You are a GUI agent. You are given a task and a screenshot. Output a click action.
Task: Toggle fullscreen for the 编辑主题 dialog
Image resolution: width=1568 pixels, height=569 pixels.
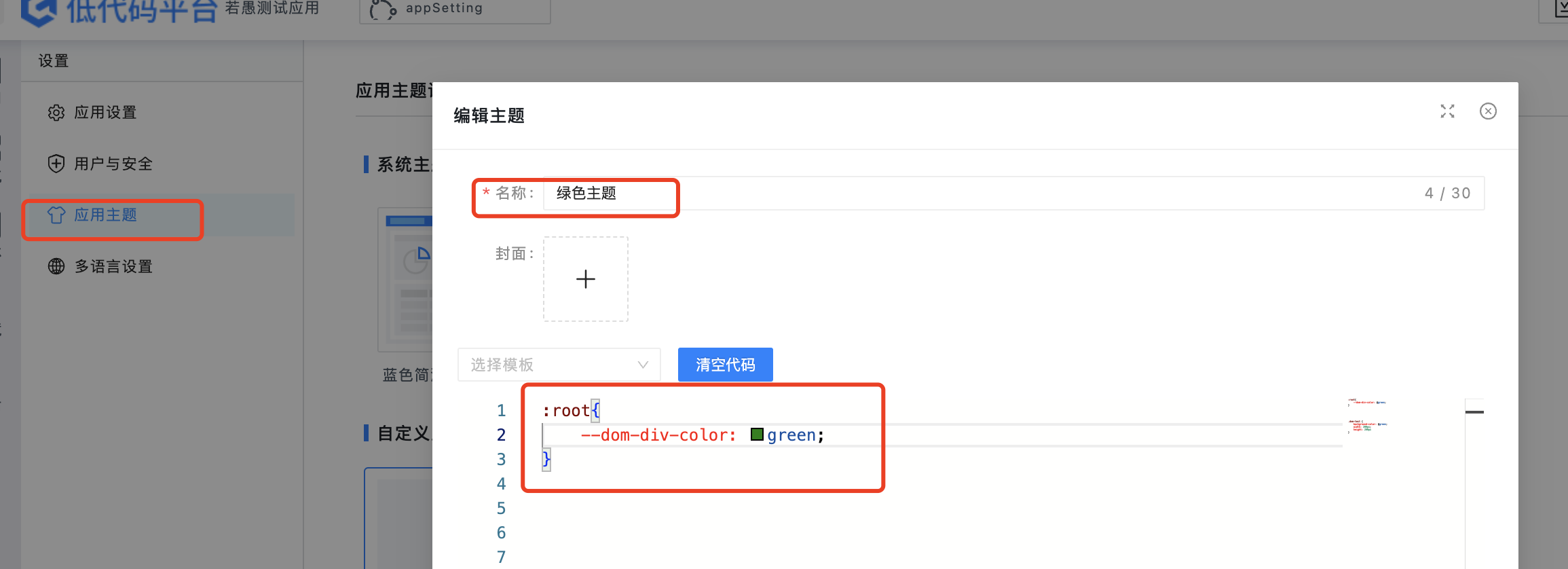(1447, 111)
